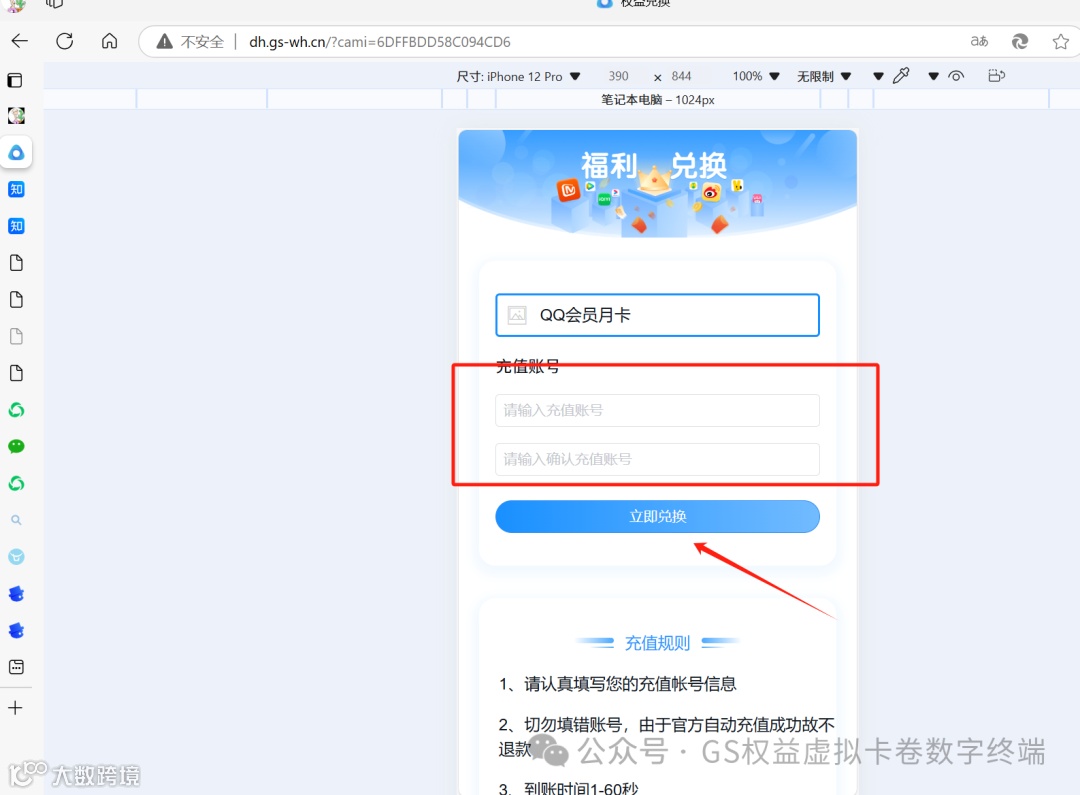Open the green WeChat chat-bubble tab
This screenshot has width=1080, height=795.
tap(16, 446)
